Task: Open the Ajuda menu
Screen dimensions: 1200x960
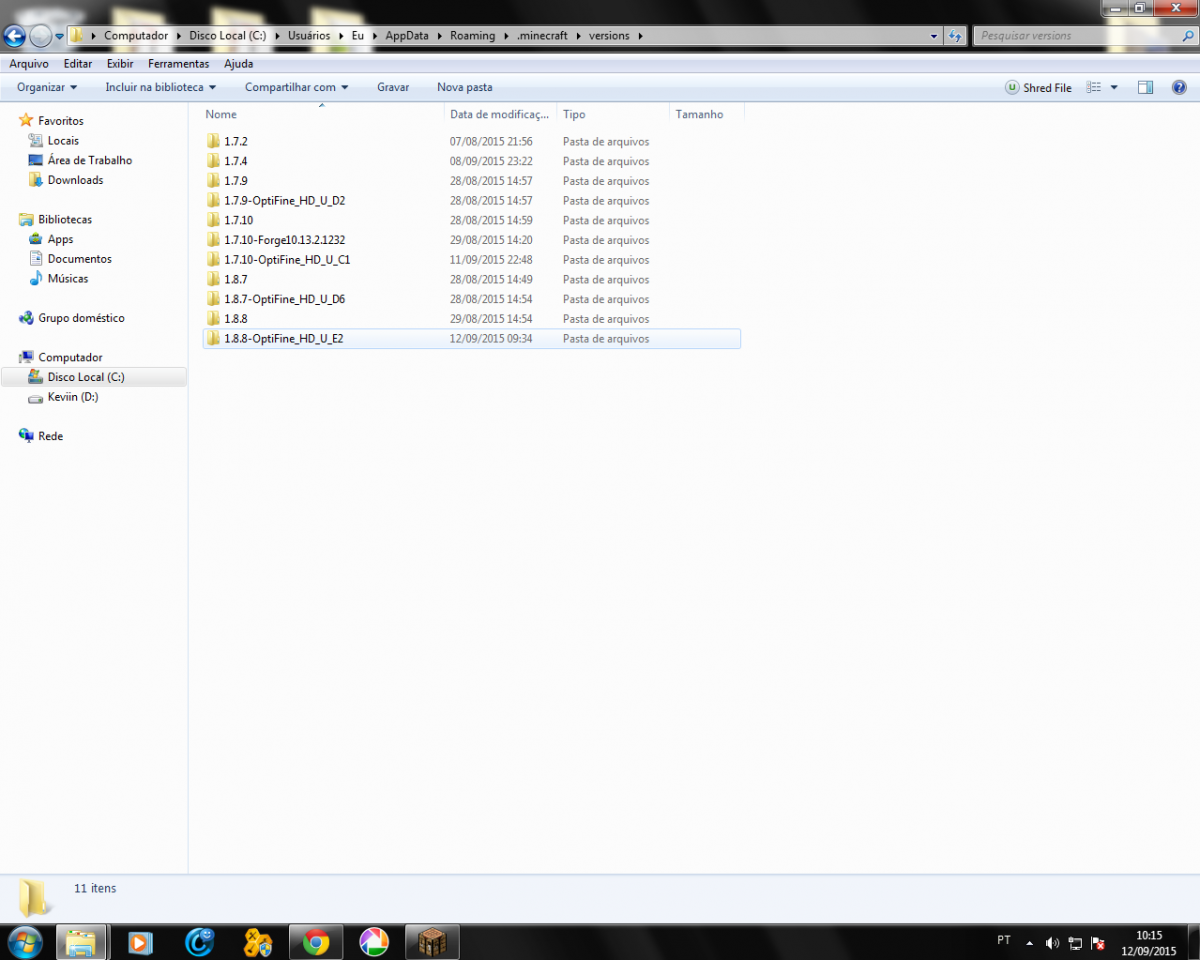Action: (238, 63)
